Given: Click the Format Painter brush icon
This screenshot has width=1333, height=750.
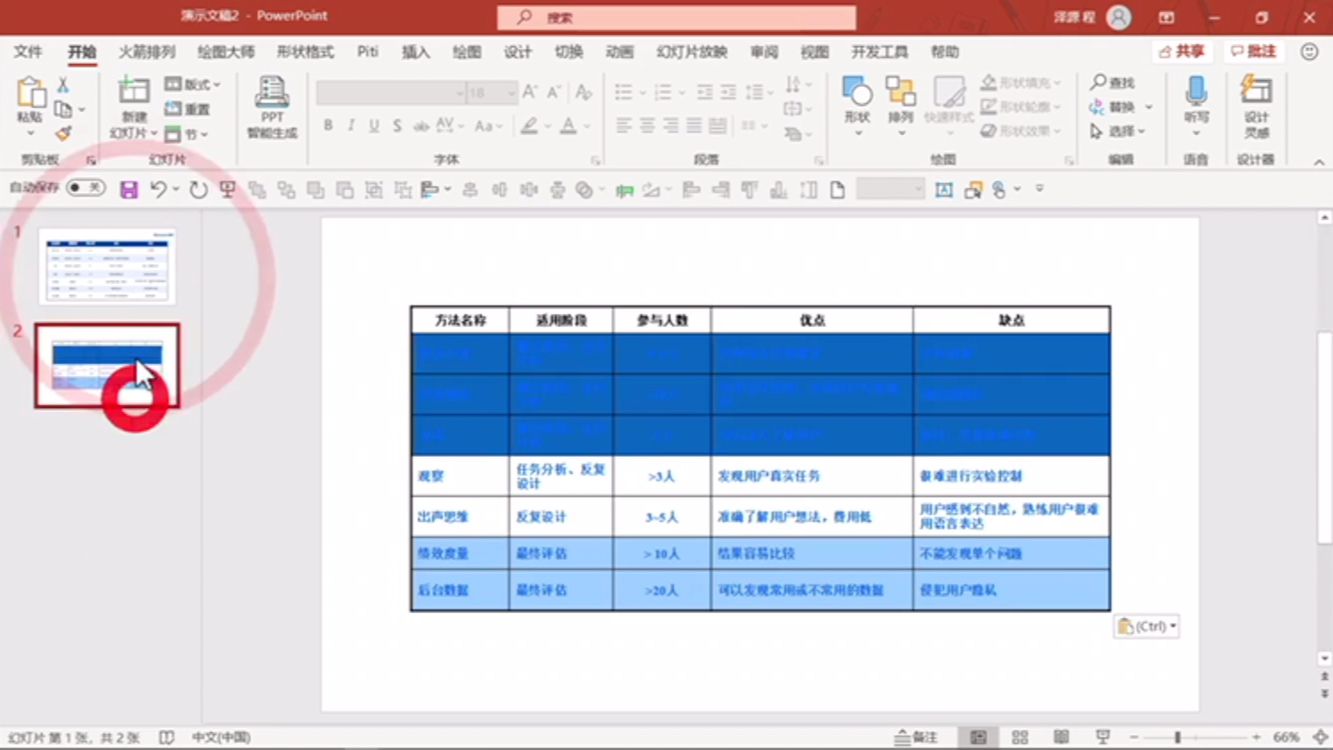Looking at the screenshot, I should click(x=63, y=132).
